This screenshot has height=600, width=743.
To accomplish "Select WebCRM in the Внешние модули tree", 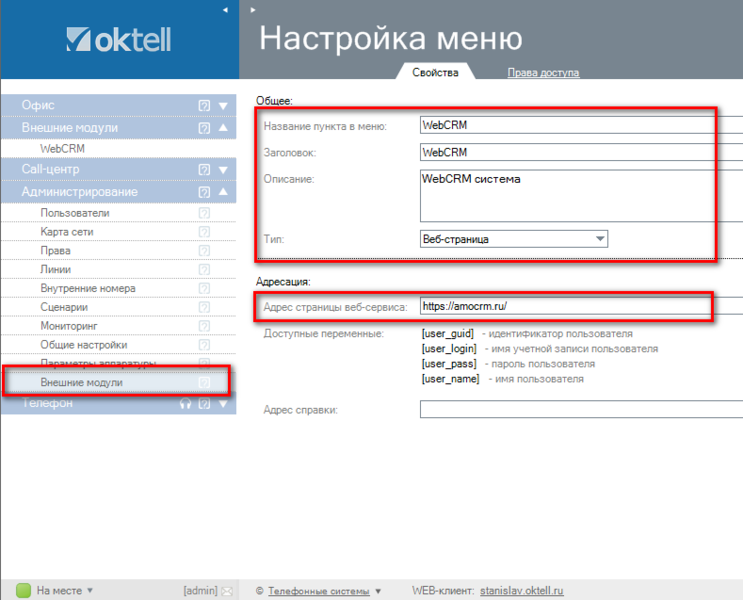I will coord(62,148).
